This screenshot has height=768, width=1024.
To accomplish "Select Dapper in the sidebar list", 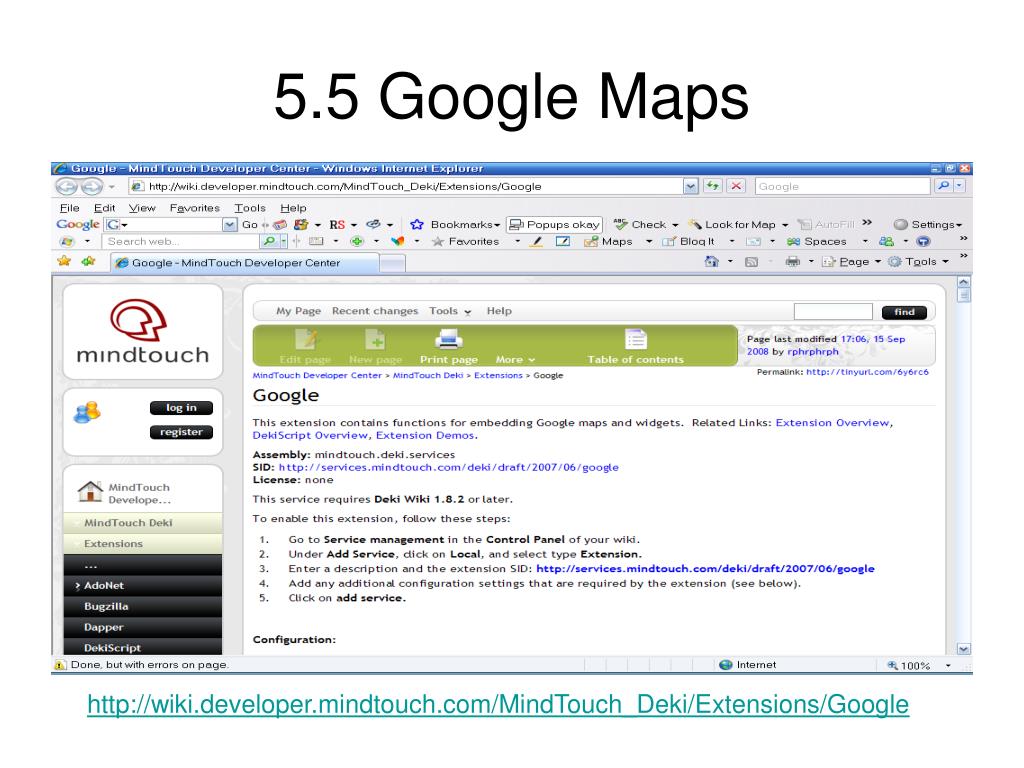I will pyautogui.click(x=143, y=627).
